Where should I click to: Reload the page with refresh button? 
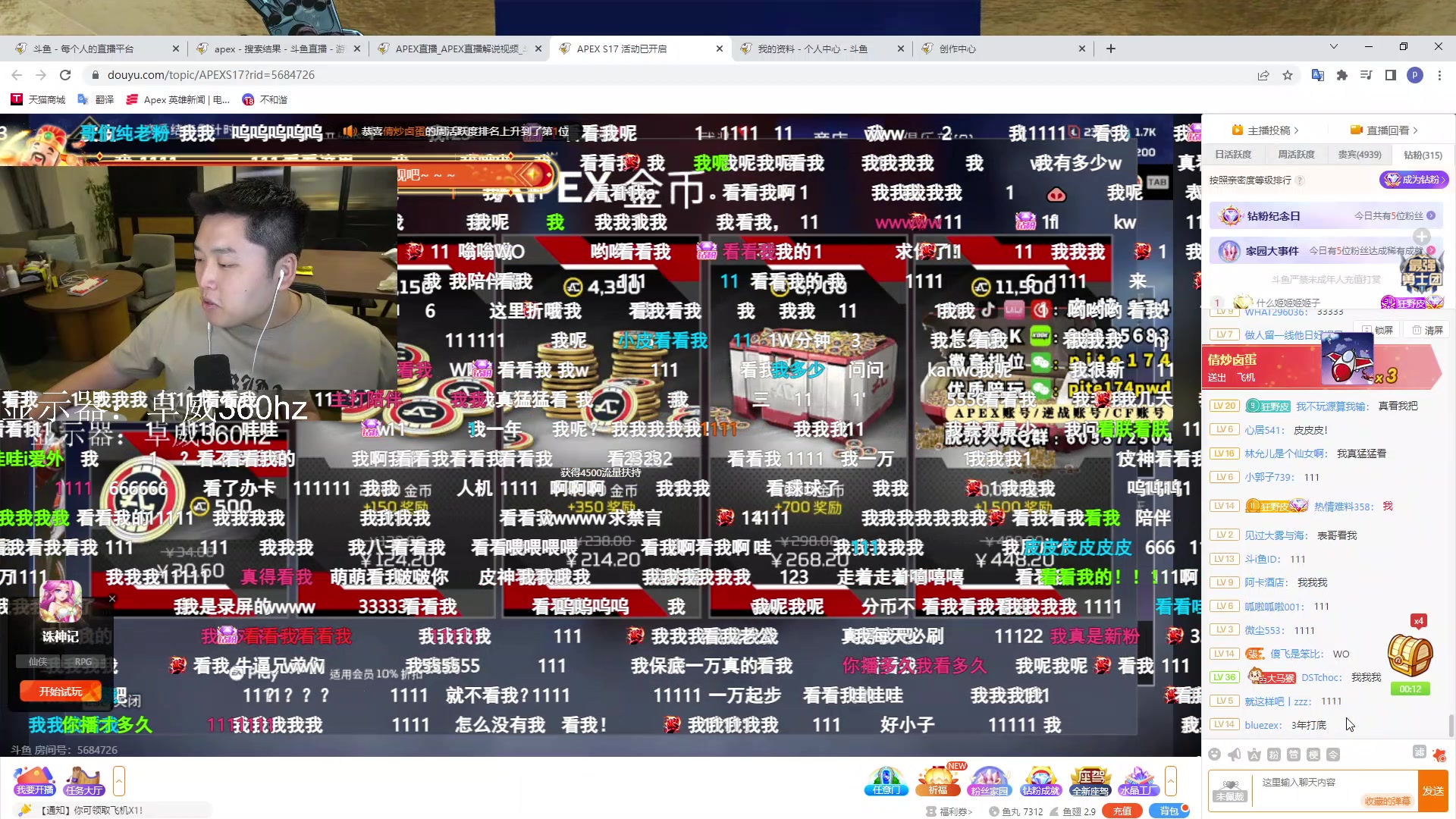click(65, 75)
